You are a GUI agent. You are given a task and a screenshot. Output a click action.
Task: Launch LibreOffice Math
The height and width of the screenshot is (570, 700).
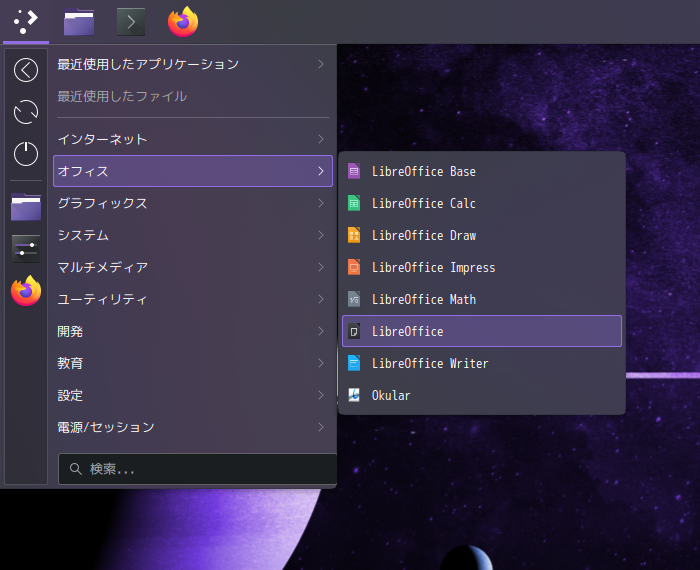pos(482,299)
